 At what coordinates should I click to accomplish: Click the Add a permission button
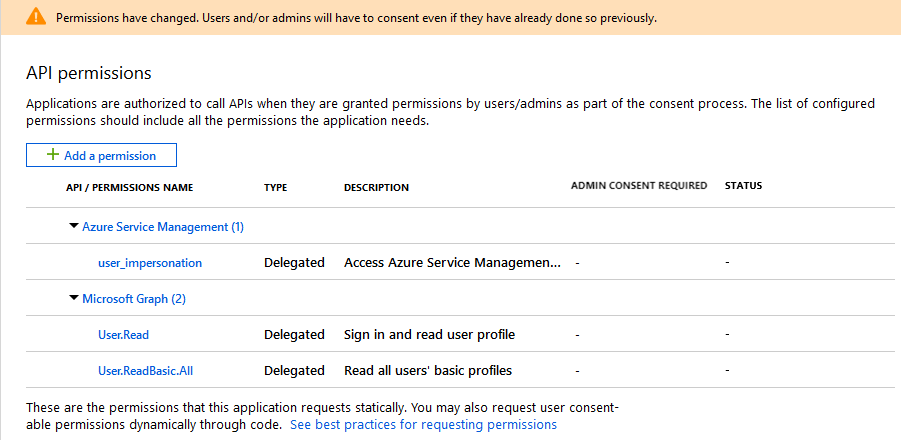[x=101, y=155]
